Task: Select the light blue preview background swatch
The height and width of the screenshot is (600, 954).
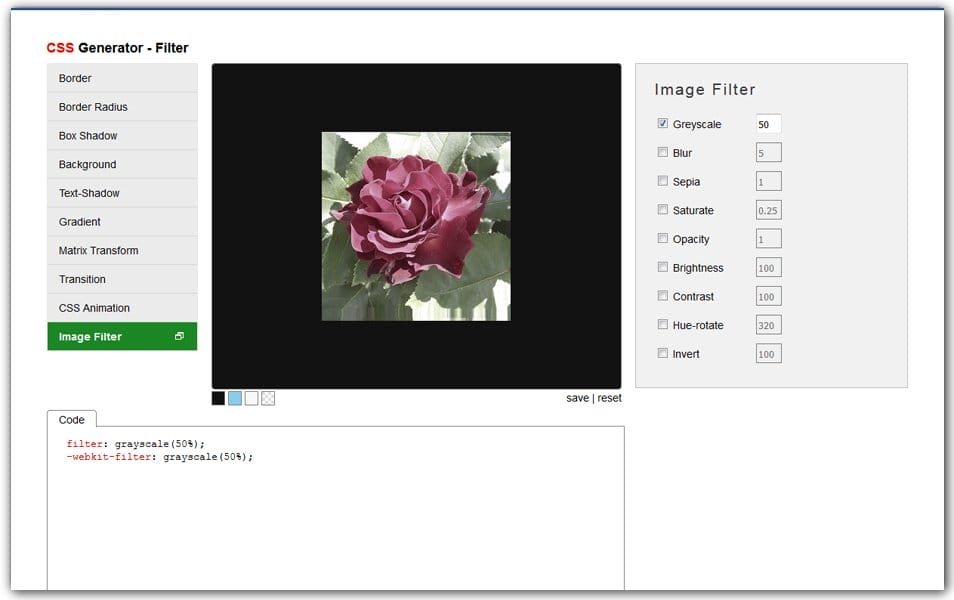Action: point(234,398)
